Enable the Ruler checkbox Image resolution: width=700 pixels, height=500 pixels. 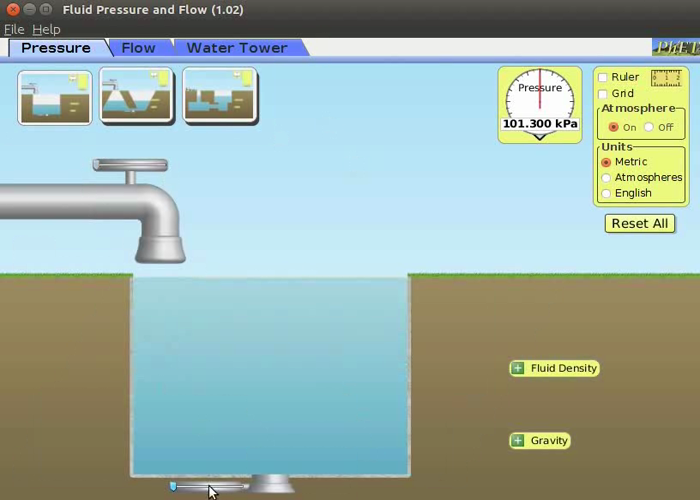[603, 78]
